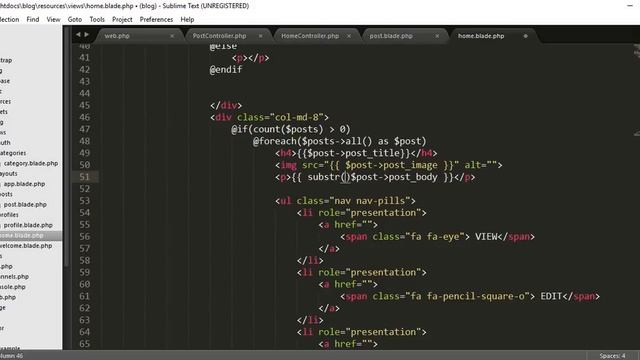Screen dimensions: 640x360
Task: Open the Help menu
Action: click(x=187, y=19)
